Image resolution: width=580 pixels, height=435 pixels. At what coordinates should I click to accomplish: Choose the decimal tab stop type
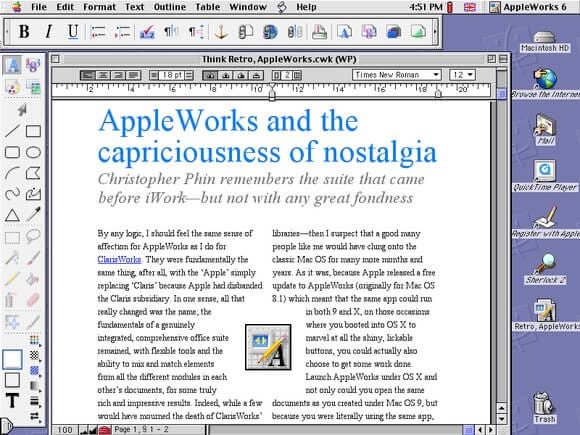[256, 75]
